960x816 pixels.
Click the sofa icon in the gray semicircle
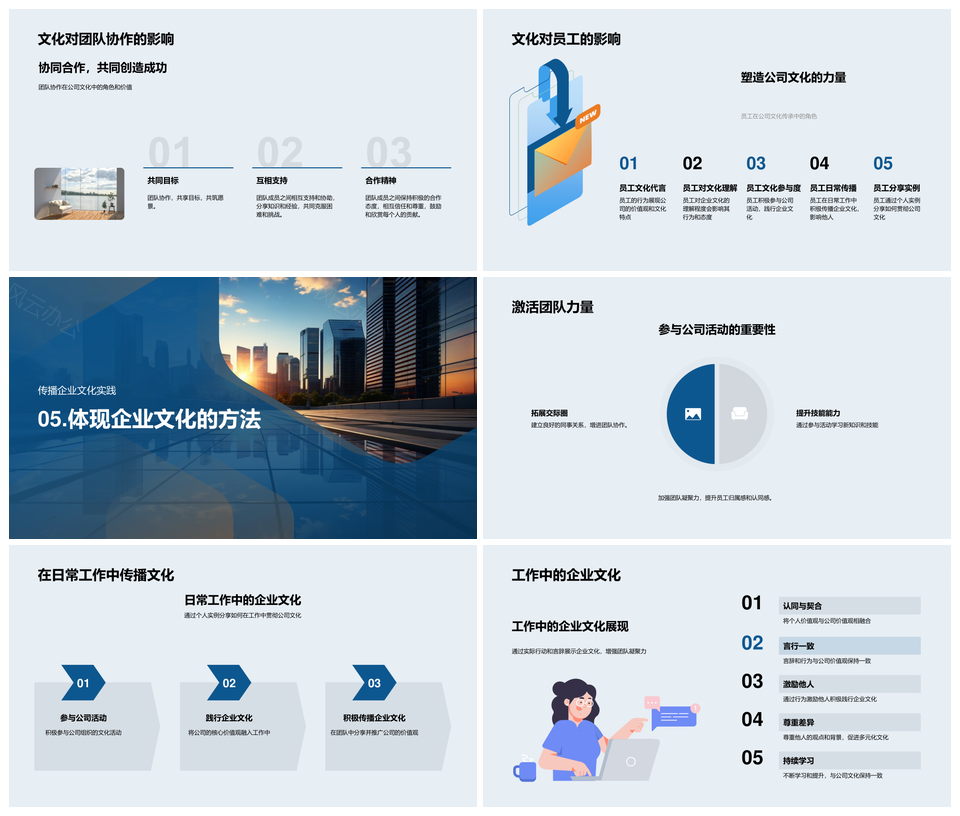pos(740,413)
